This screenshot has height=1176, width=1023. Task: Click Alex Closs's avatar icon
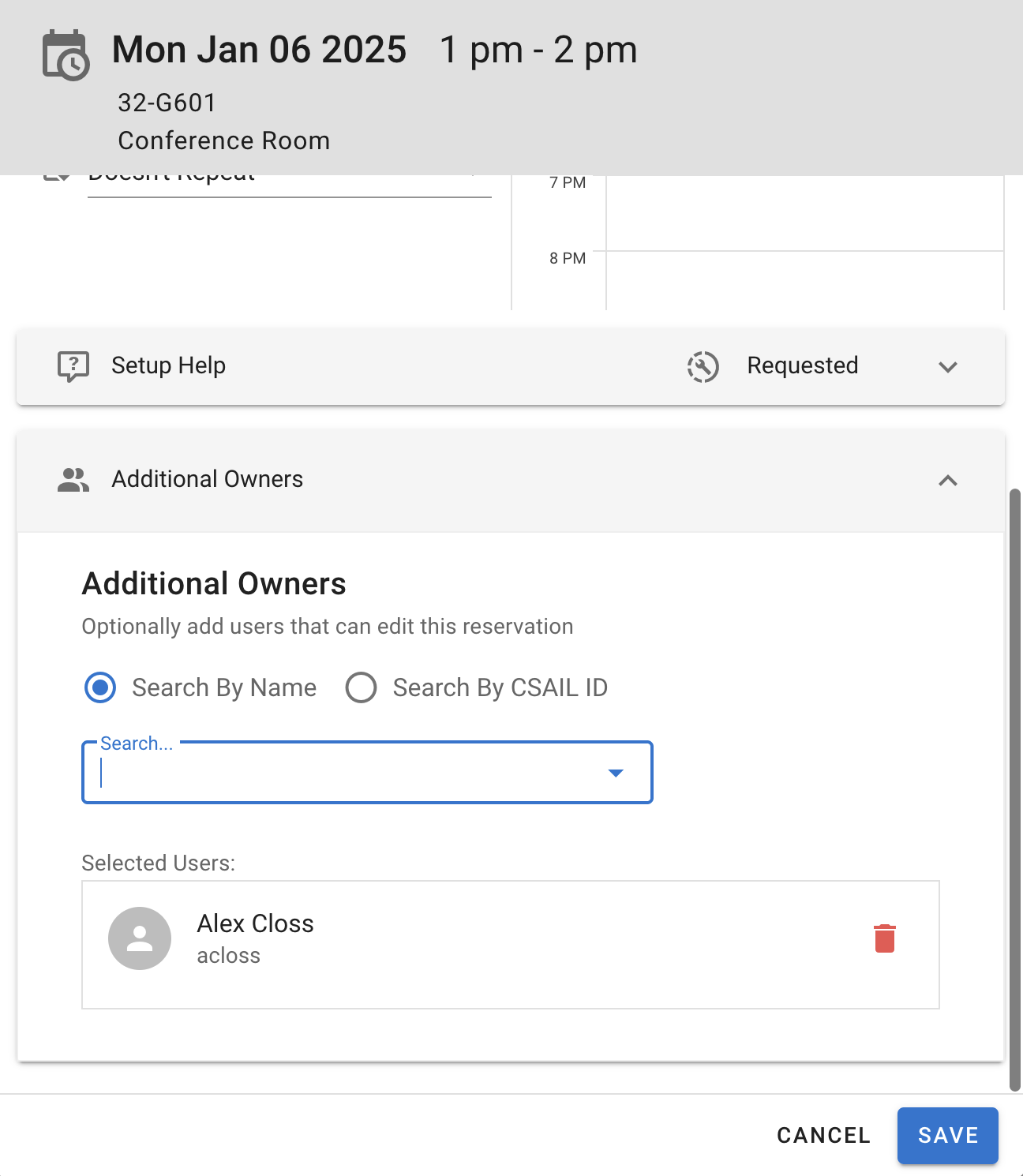pos(140,938)
